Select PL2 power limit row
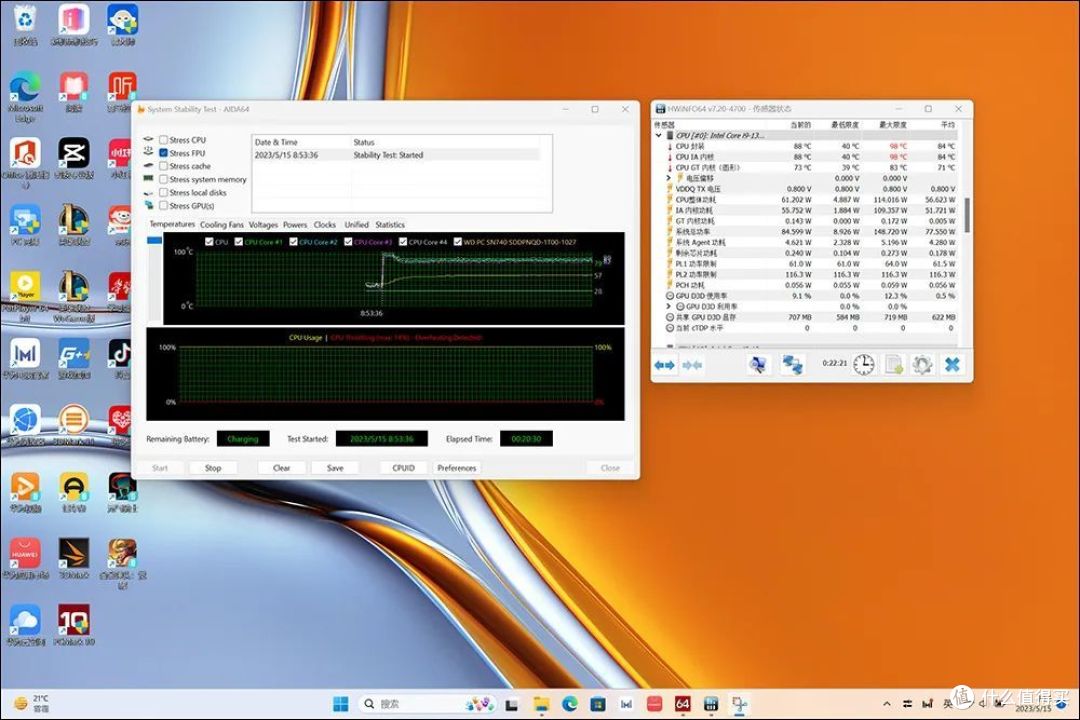This screenshot has width=1080, height=720. (x=809, y=274)
